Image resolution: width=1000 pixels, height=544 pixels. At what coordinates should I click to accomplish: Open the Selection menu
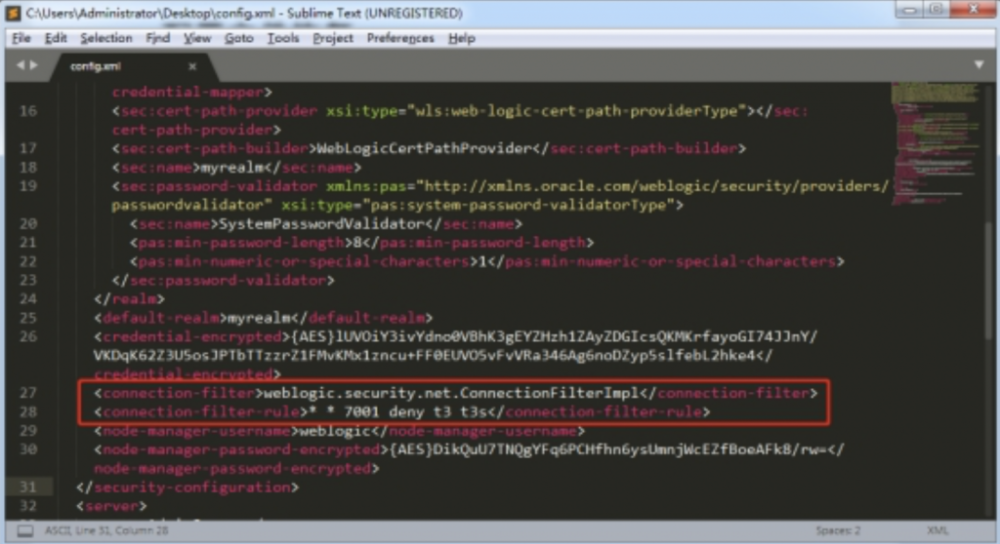tap(106, 38)
